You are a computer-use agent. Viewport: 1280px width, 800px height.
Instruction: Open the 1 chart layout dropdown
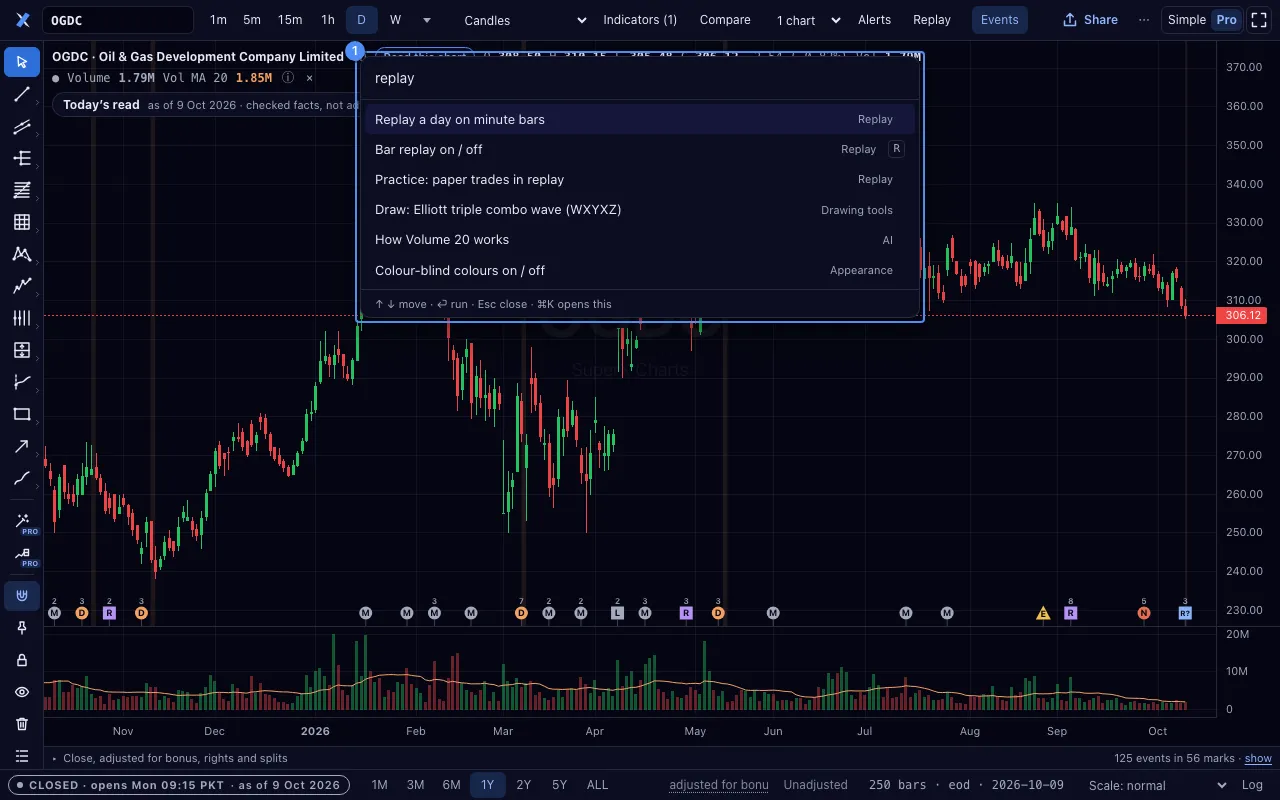(x=808, y=20)
